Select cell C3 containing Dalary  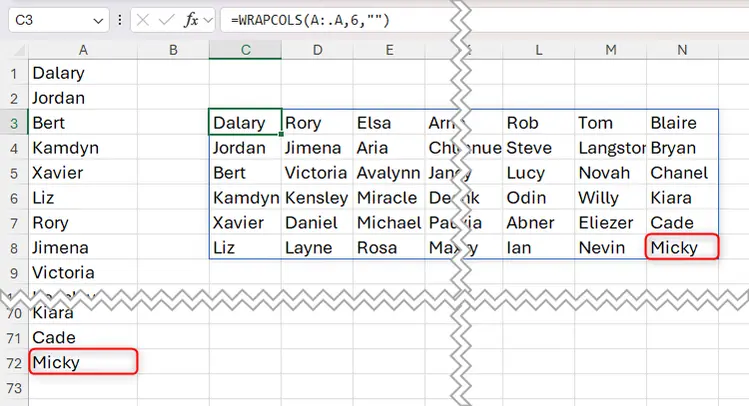[x=245, y=123]
